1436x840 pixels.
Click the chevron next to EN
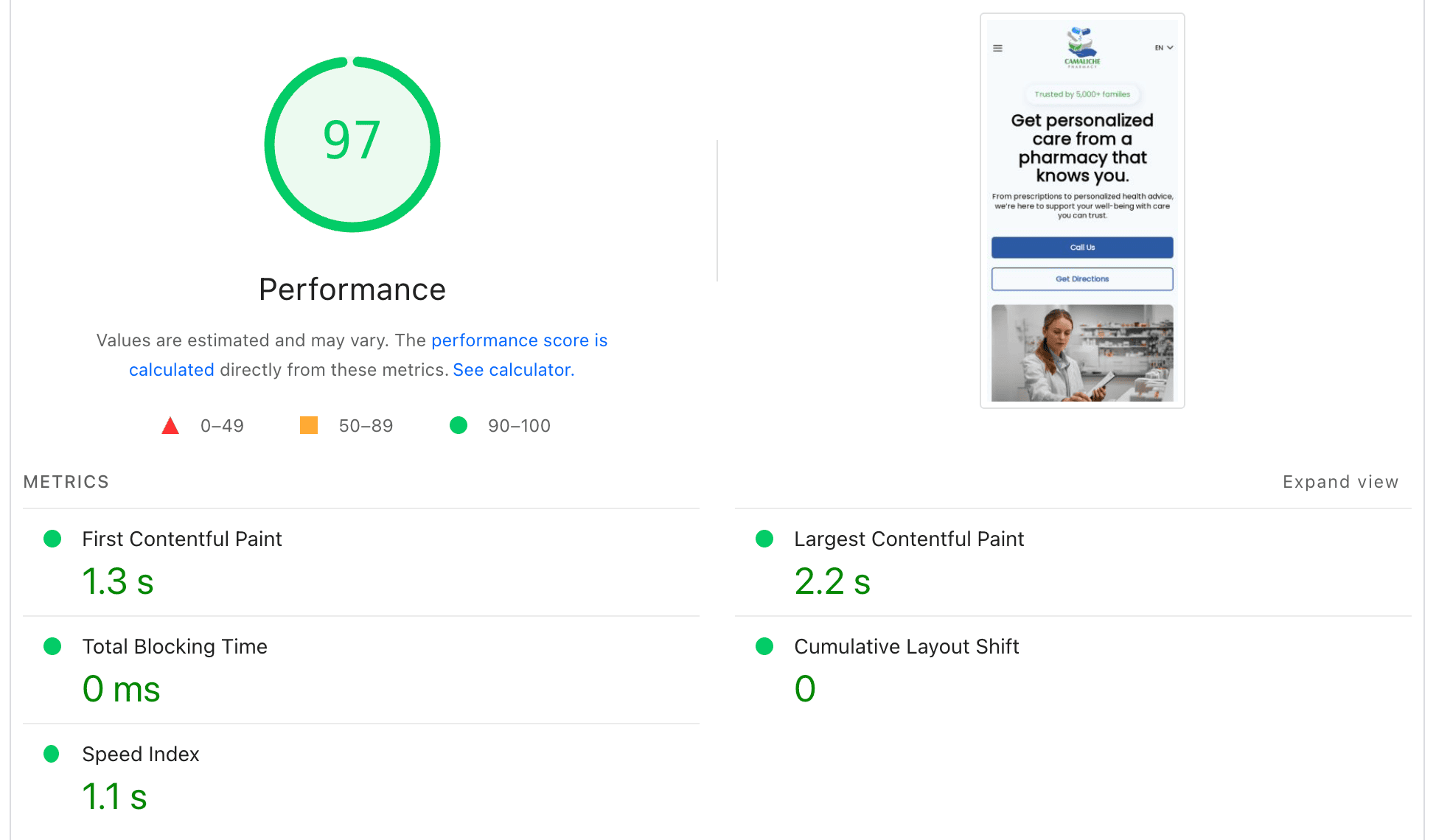(1171, 46)
